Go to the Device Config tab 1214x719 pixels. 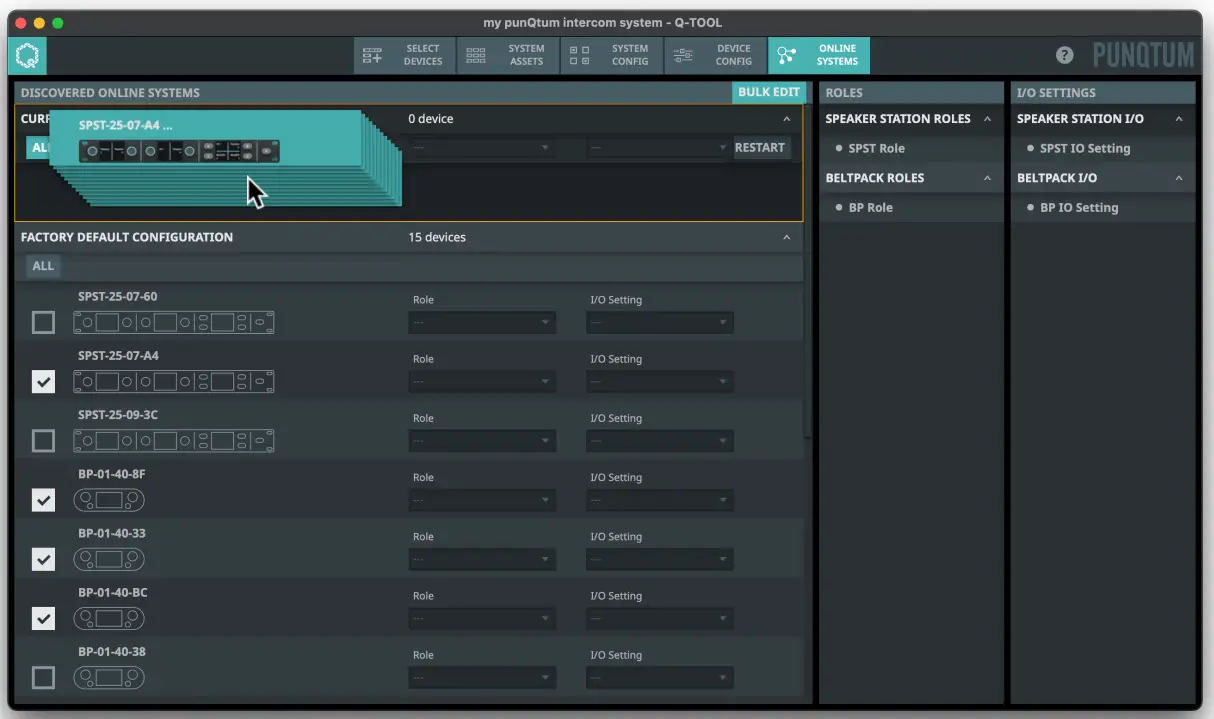(x=715, y=55)
